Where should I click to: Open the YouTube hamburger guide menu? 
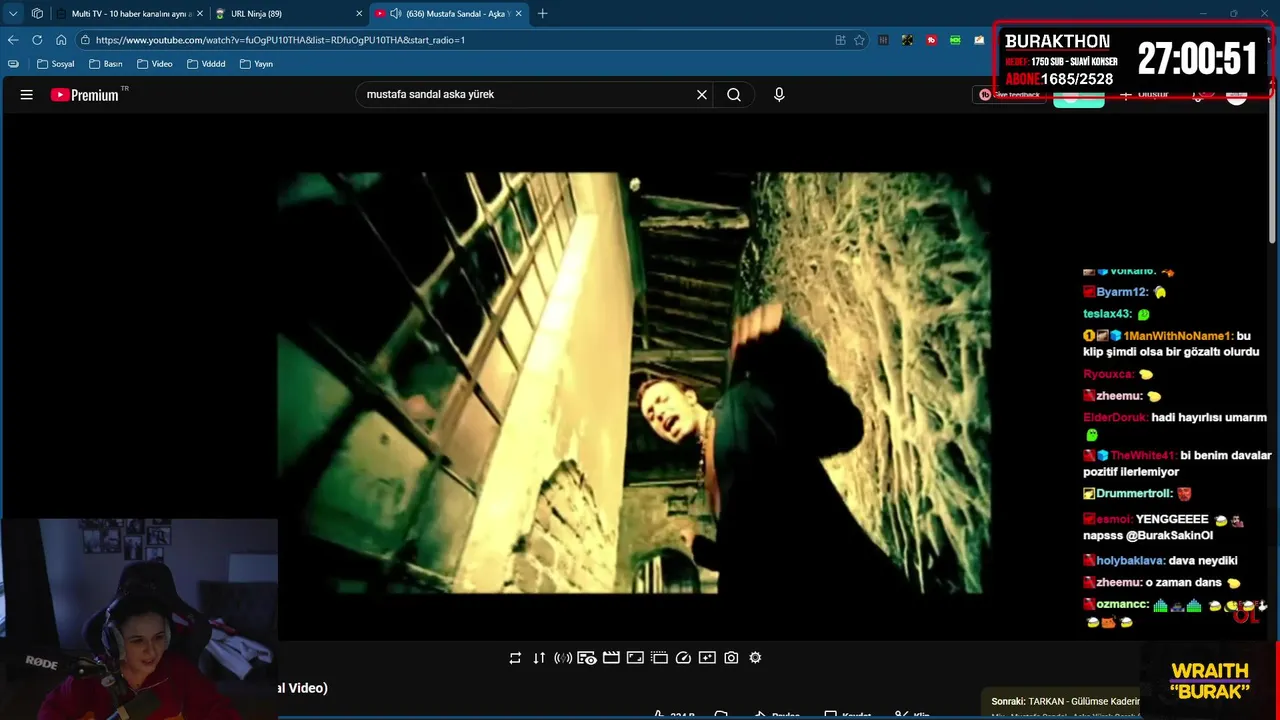pyautogui.click(x=27, y=95)
